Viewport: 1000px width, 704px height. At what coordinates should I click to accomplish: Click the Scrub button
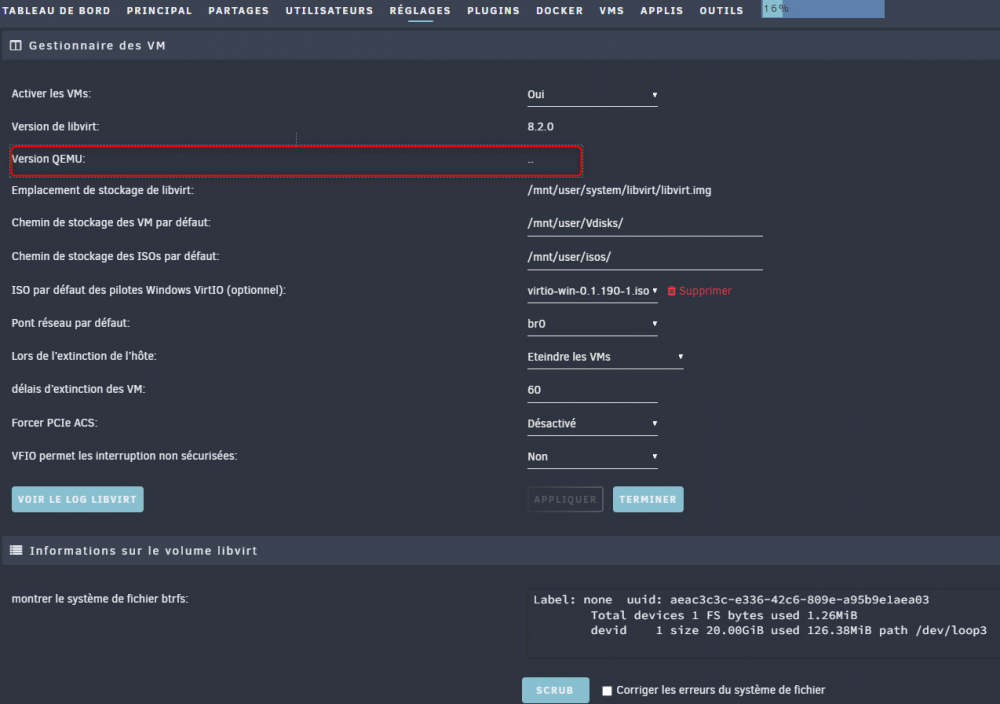point(555,690)
